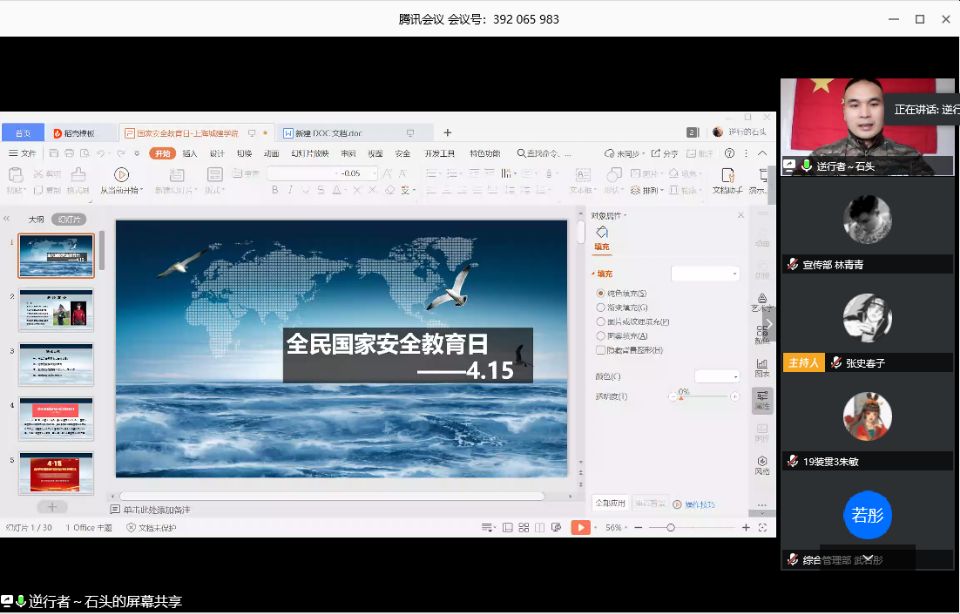Viewport: 960px width, 614px height.
Task: Click the WPS user avatar icon
Action: pos(718,132)
